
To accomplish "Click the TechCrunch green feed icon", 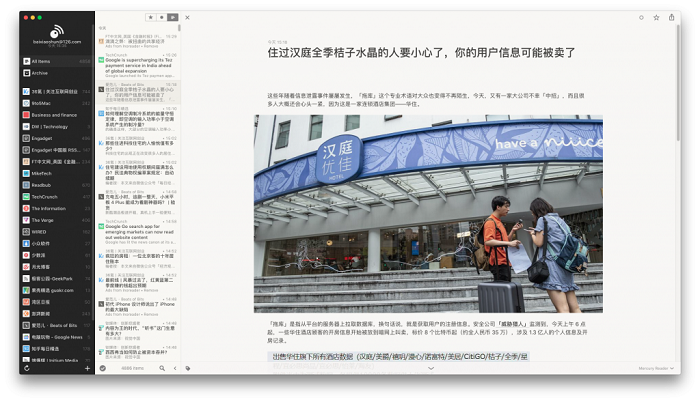I will [x=26, y=197].
